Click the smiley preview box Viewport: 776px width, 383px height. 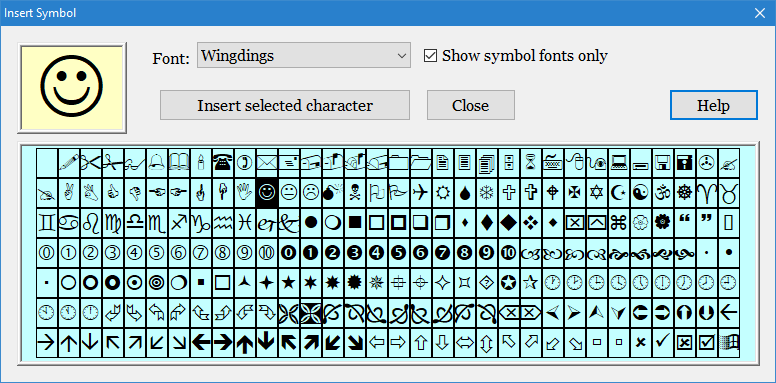pos(72,88)
